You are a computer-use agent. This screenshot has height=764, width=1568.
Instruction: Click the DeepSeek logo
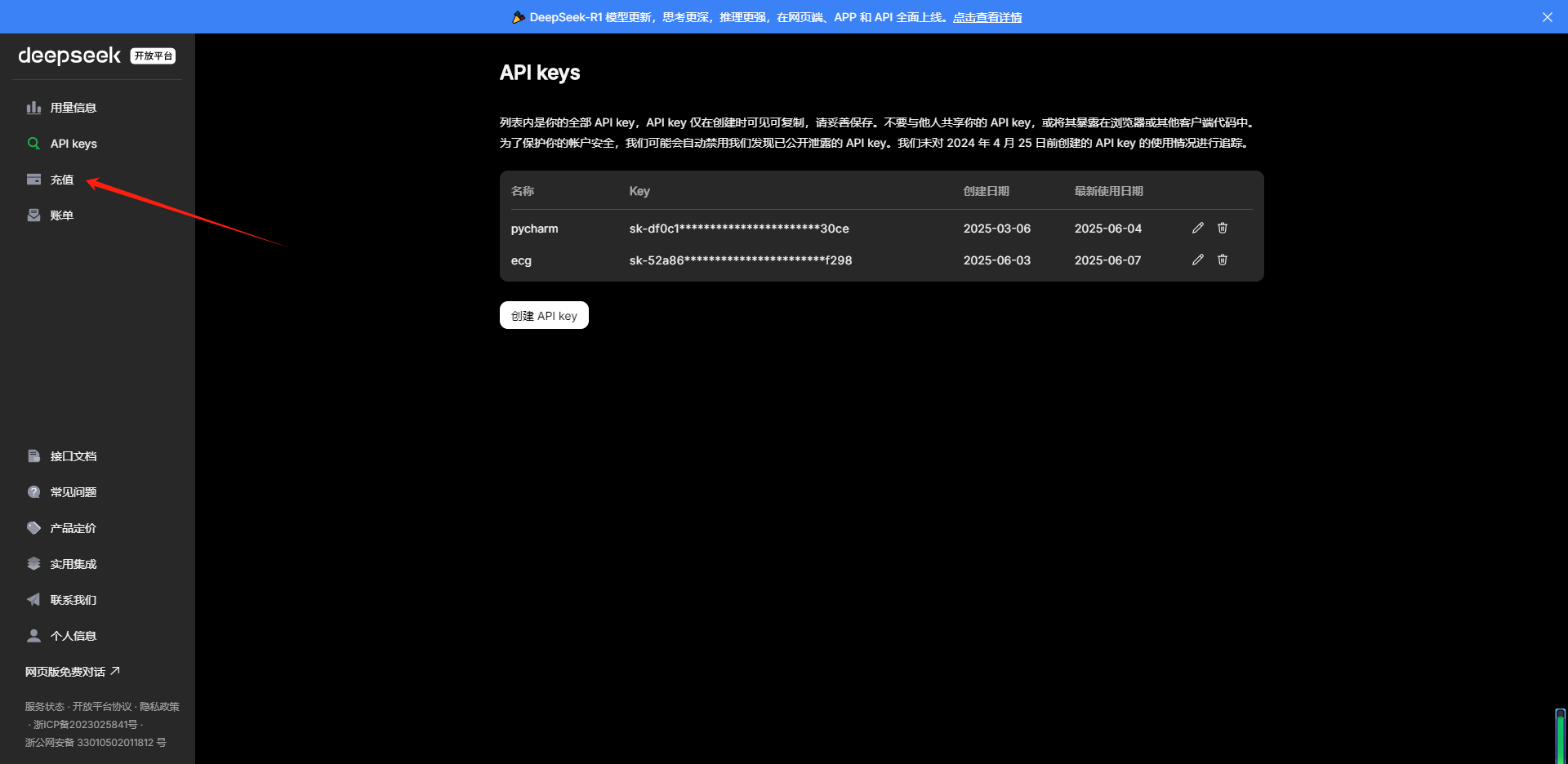(69, 56)
